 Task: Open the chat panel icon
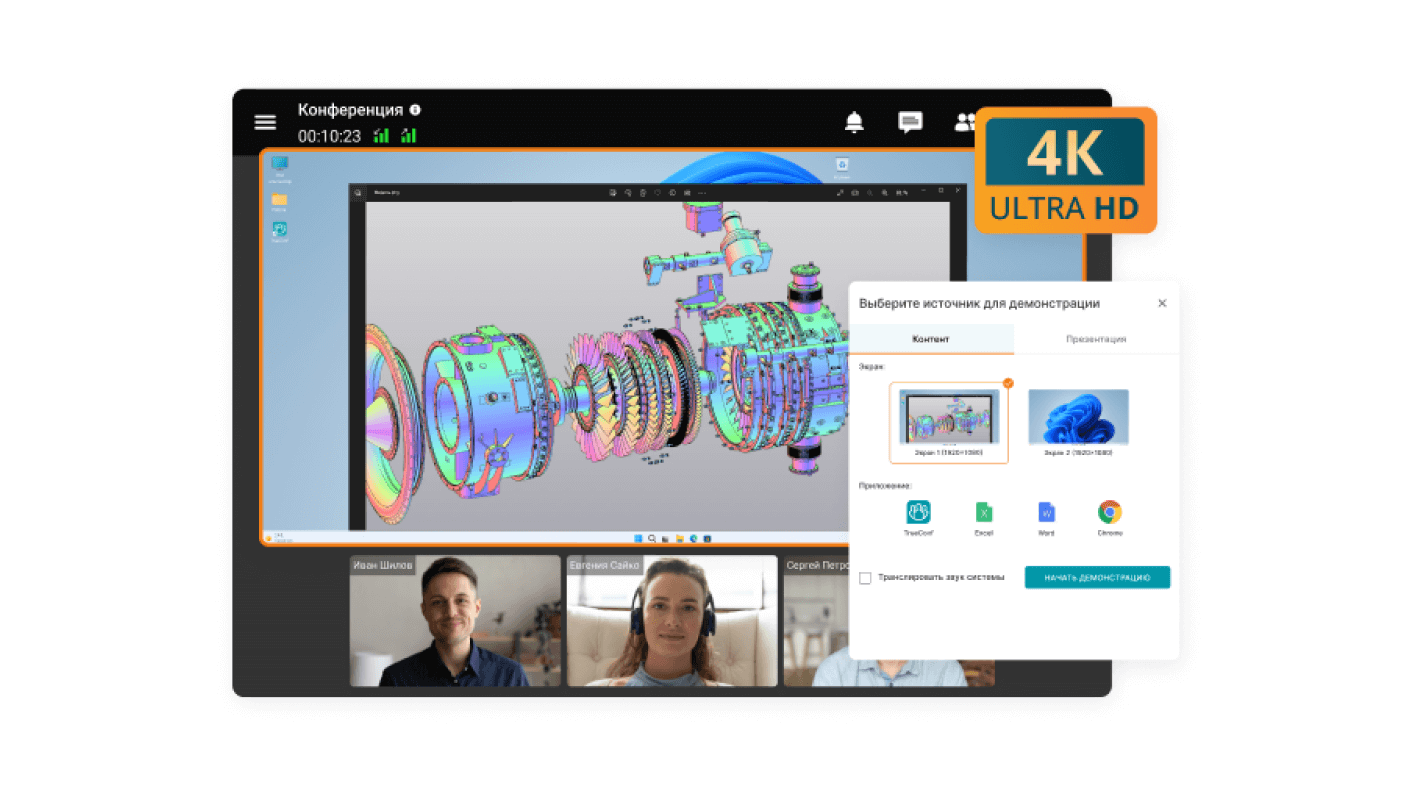(x=910, y=122)
